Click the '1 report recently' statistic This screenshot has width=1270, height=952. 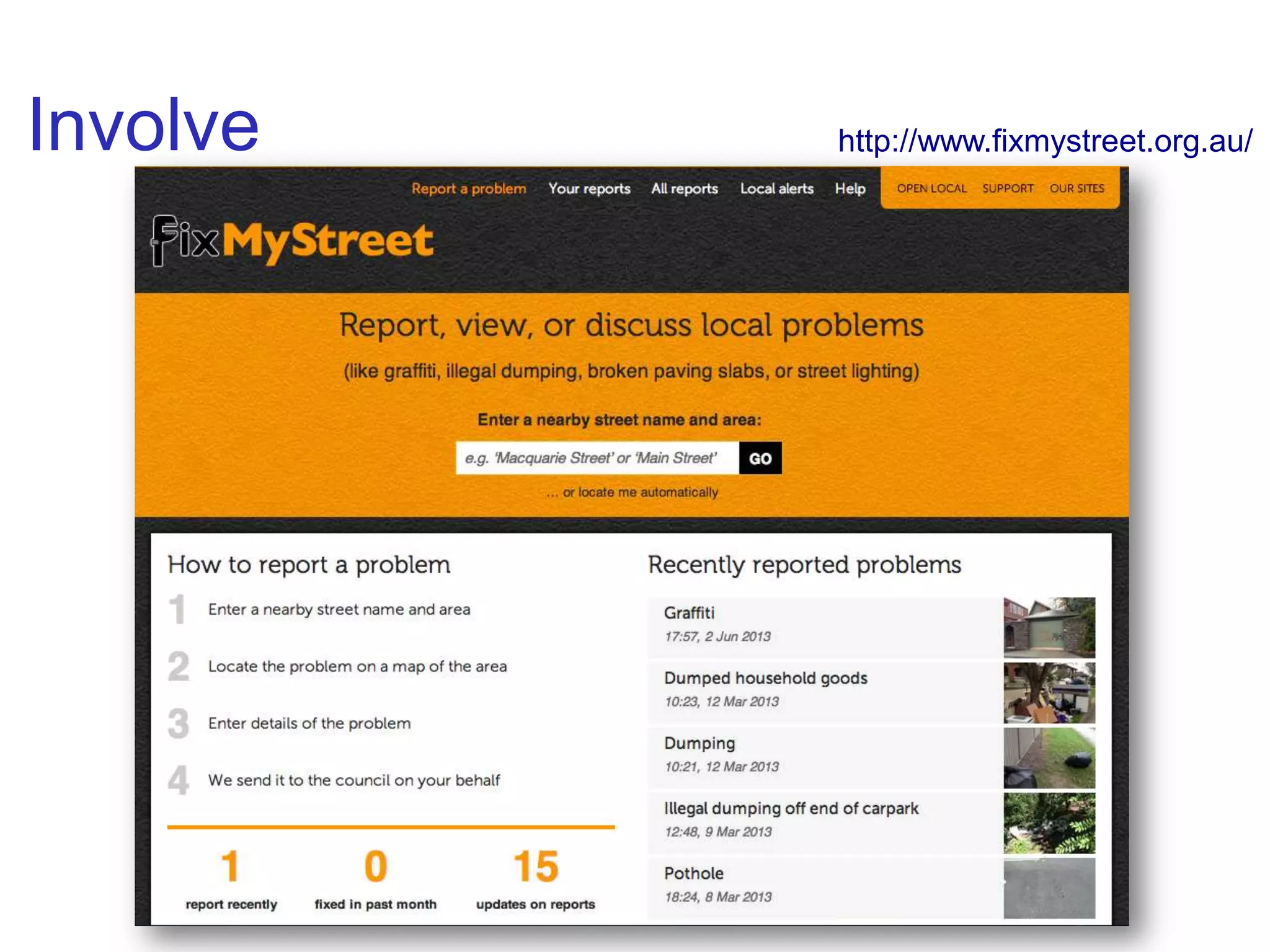(231, 879)
